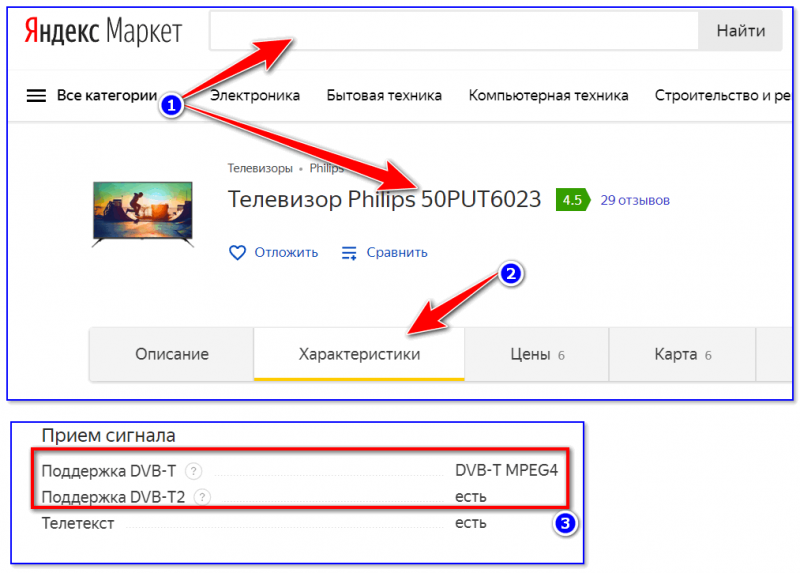800x573 pixels.
Task: Follow the Телевизоры breadcrumb link
Action: (260, 168)
